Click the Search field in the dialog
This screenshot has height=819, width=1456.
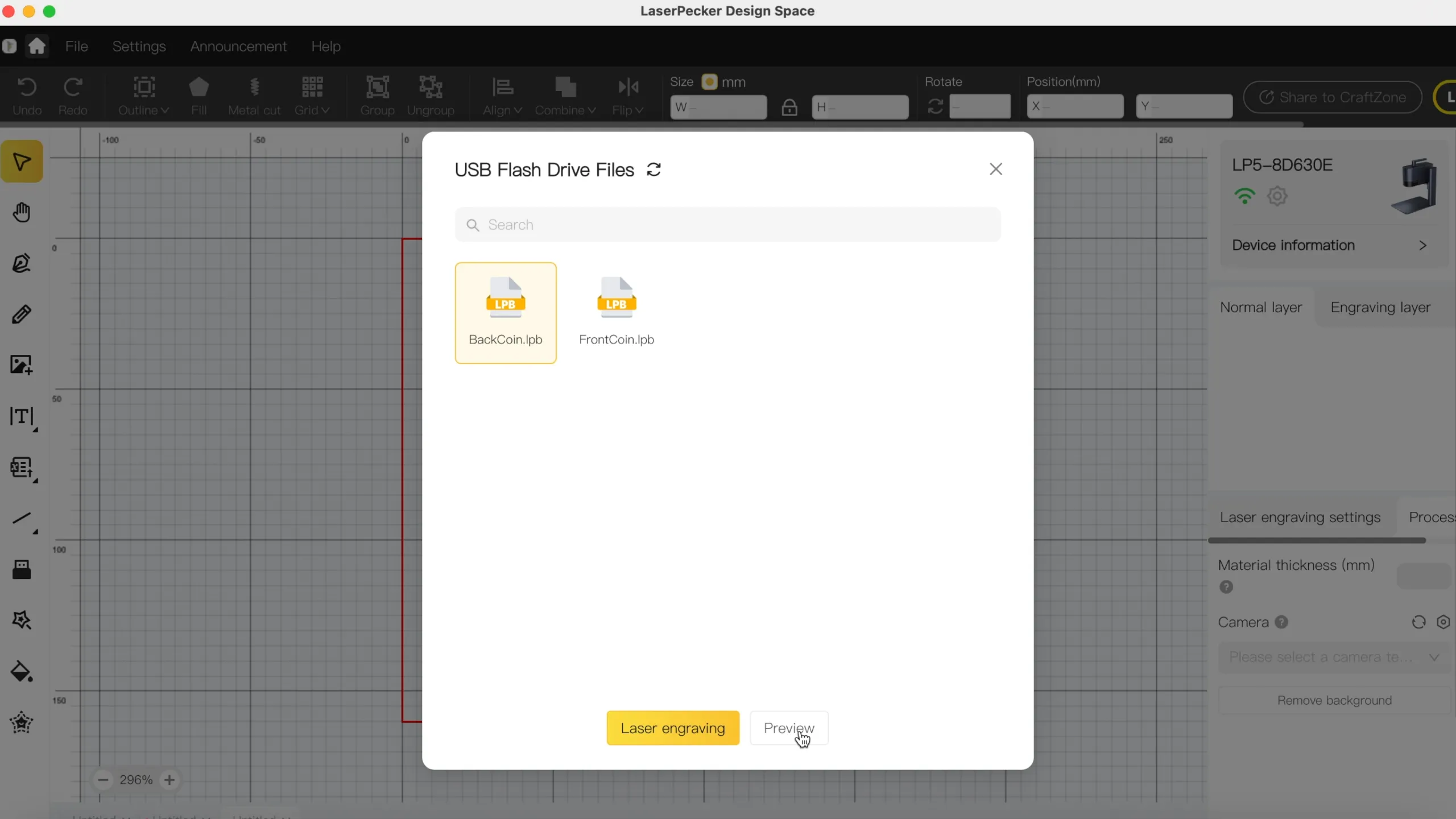pos(727,225)
